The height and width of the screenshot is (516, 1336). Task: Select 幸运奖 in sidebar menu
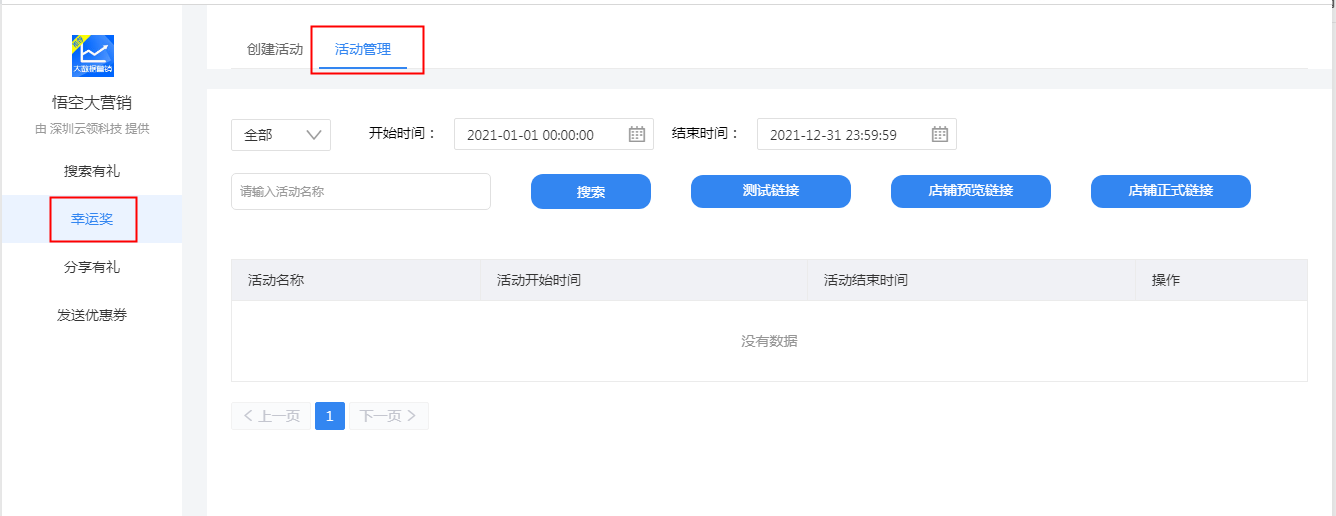click(92, 219)
